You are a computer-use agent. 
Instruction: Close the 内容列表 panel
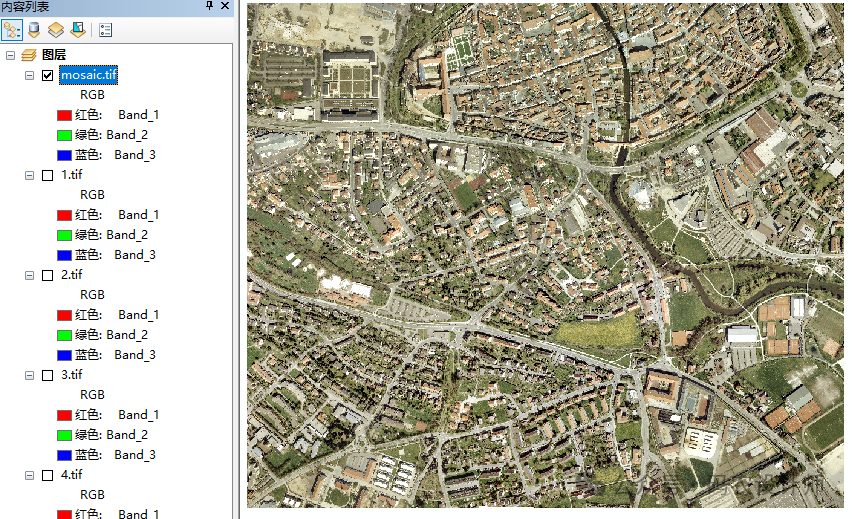[225, 6]
